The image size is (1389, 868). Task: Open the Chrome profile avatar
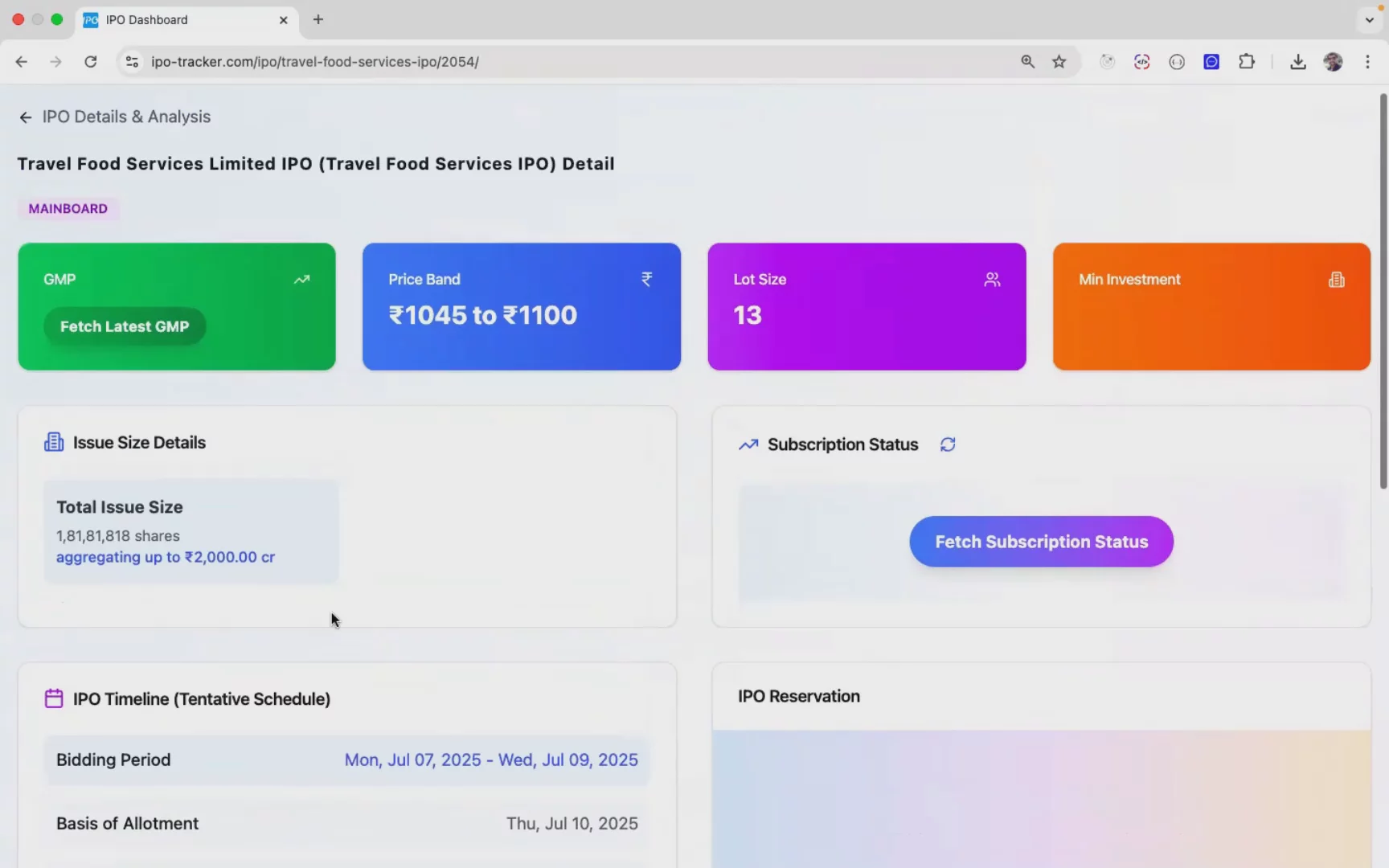(x=1333, y=62)
